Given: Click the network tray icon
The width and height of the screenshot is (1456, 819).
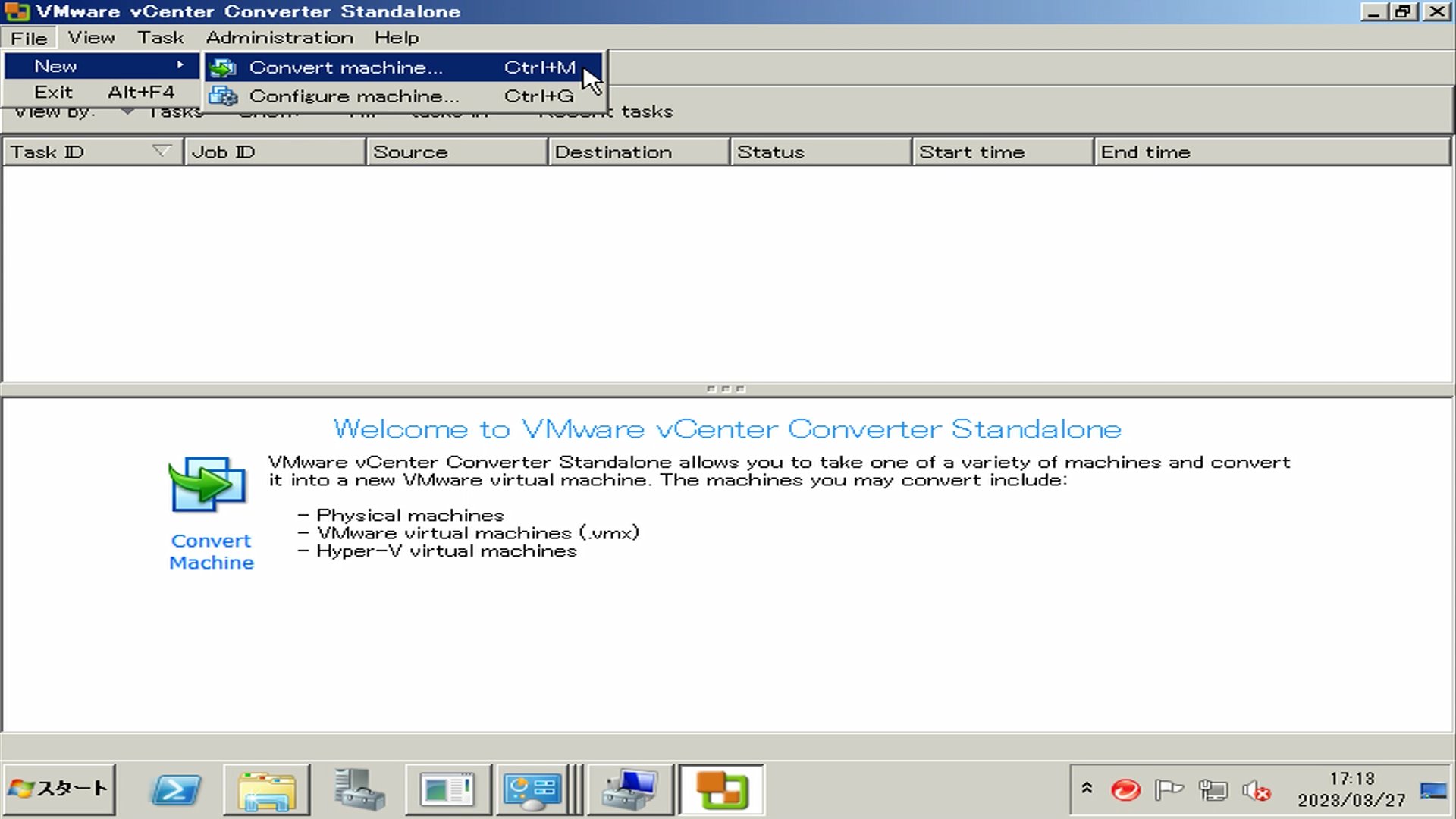Looking at the screenshot, I should point(1213,790).
